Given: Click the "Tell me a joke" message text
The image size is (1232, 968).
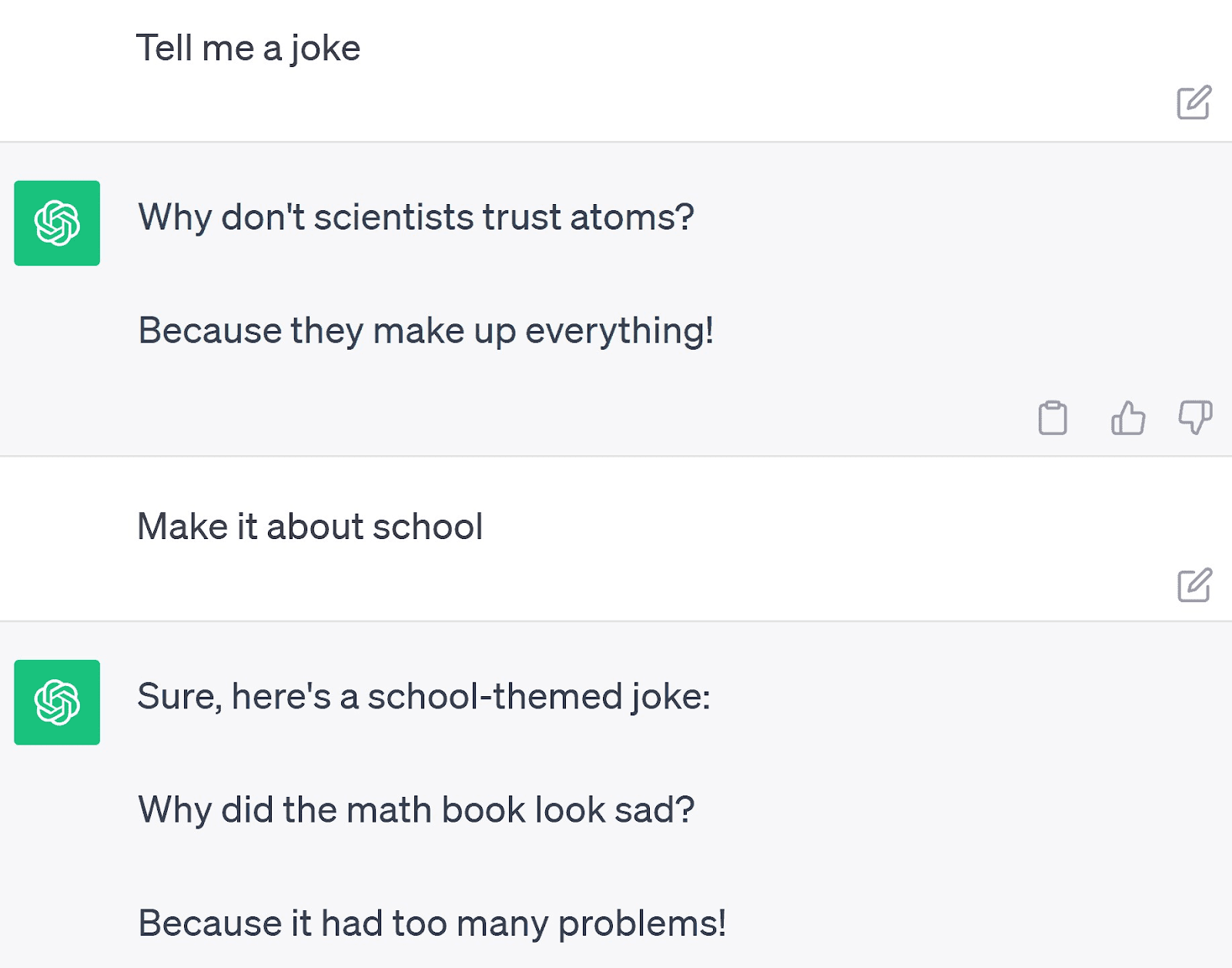Looking at the screenshot, I should click(x=248, y=49).
